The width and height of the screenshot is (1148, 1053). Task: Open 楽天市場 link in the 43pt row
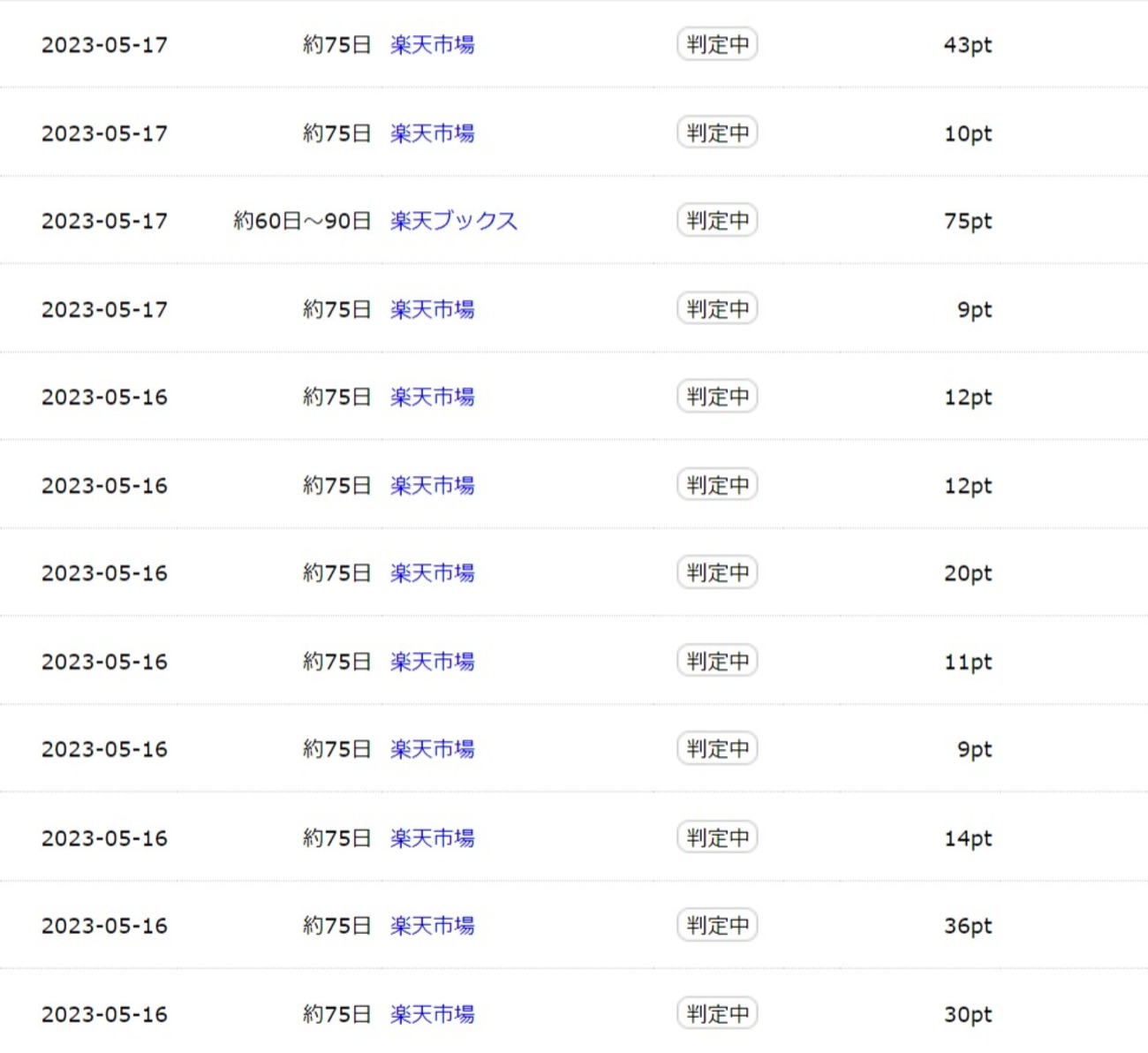coord(432,45)
